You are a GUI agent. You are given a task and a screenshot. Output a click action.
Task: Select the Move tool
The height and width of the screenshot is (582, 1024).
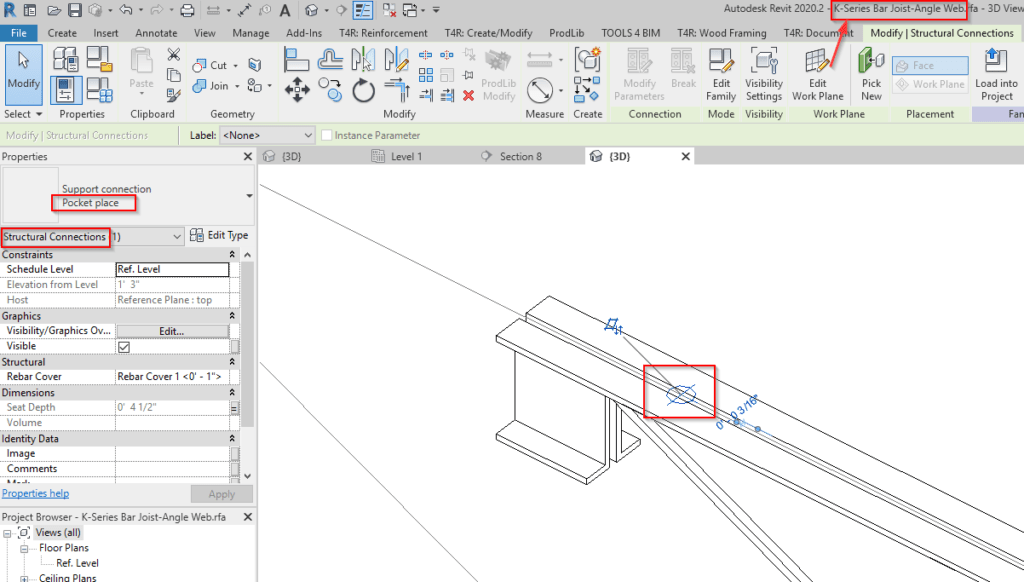coord(296,90)
